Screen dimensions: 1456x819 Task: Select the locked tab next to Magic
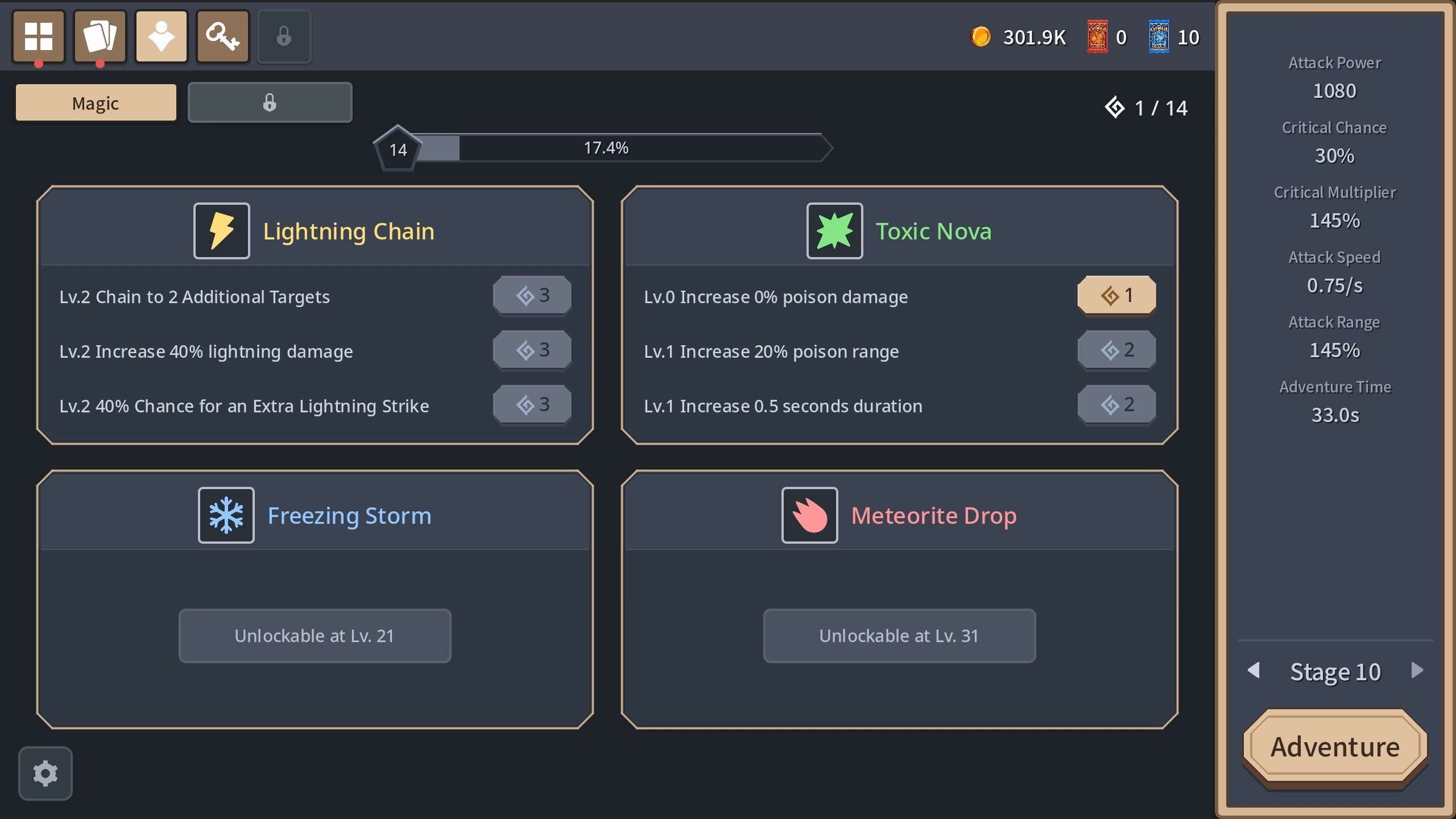click(270, 103)
